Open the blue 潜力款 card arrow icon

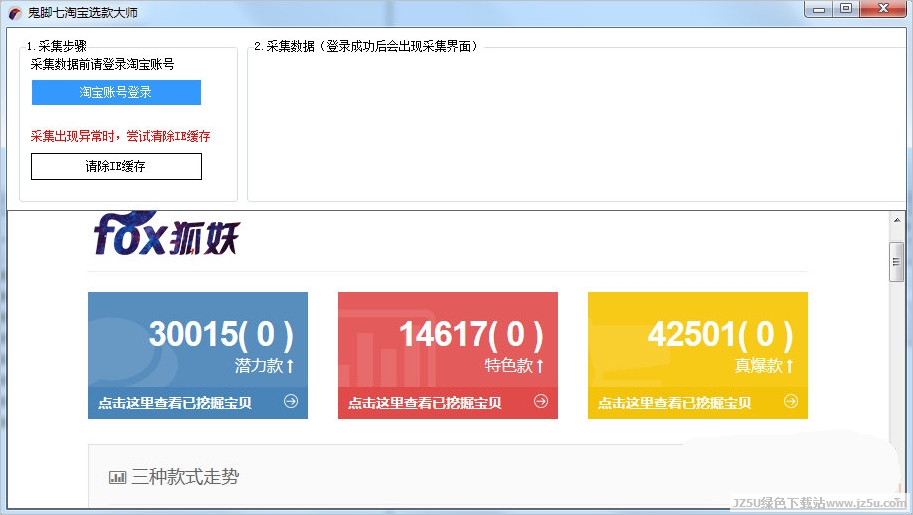point(291,401)
